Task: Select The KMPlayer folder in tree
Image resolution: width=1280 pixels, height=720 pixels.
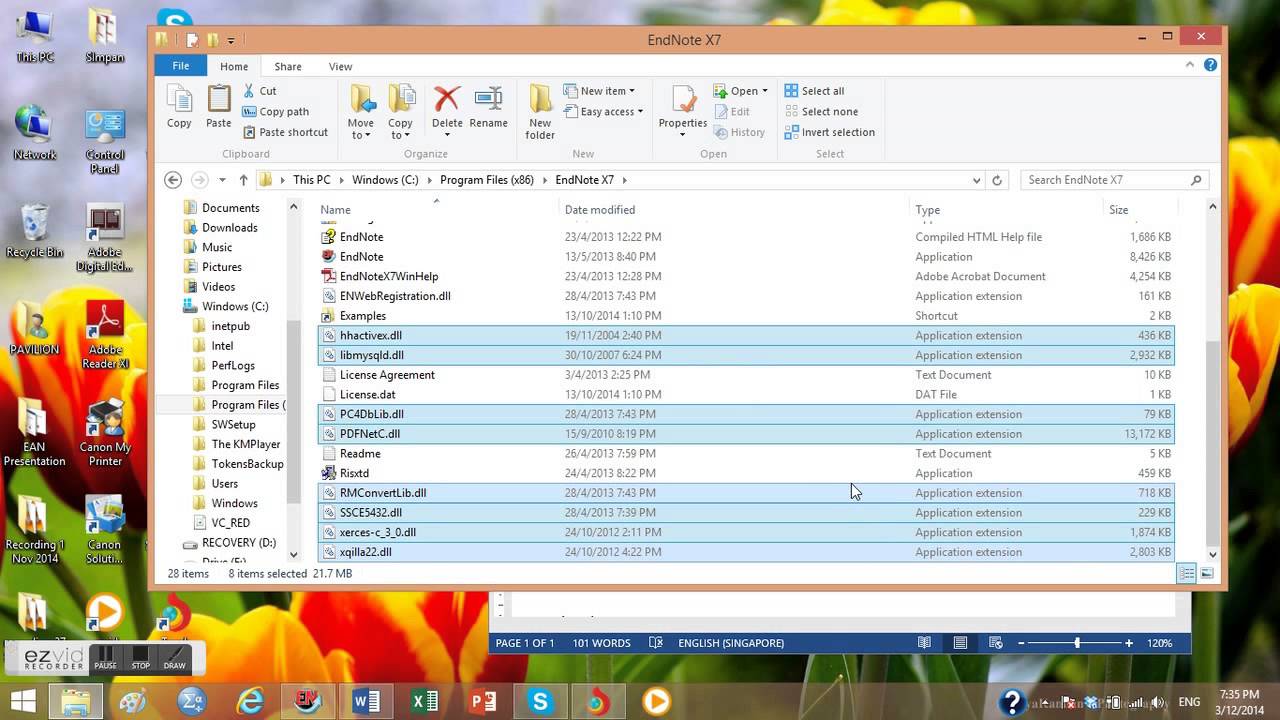Action: tap(245, 444)
